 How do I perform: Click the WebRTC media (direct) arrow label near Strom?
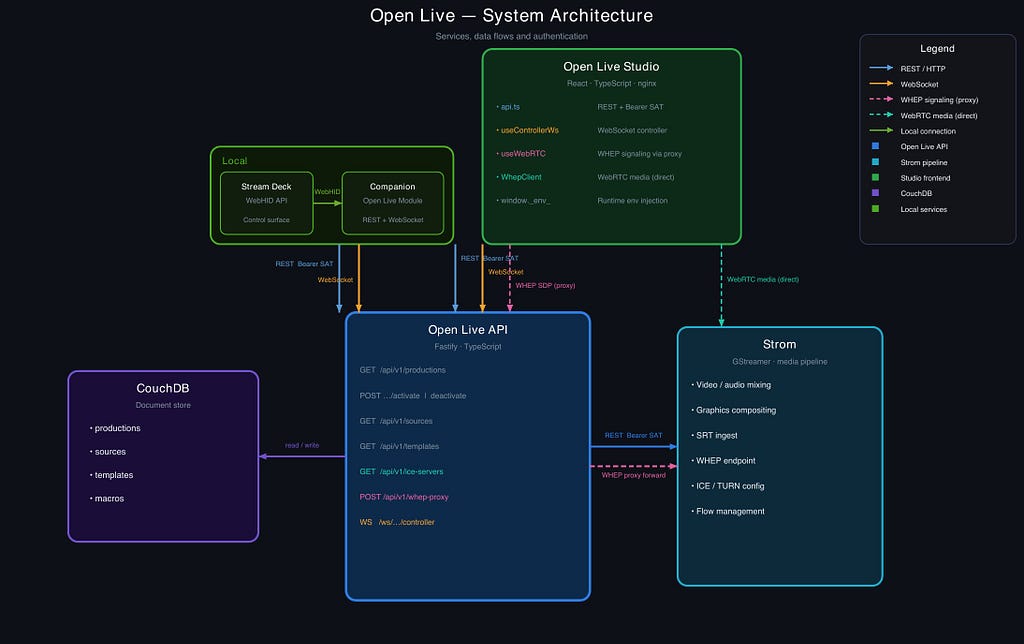click(x=763, y=280)
